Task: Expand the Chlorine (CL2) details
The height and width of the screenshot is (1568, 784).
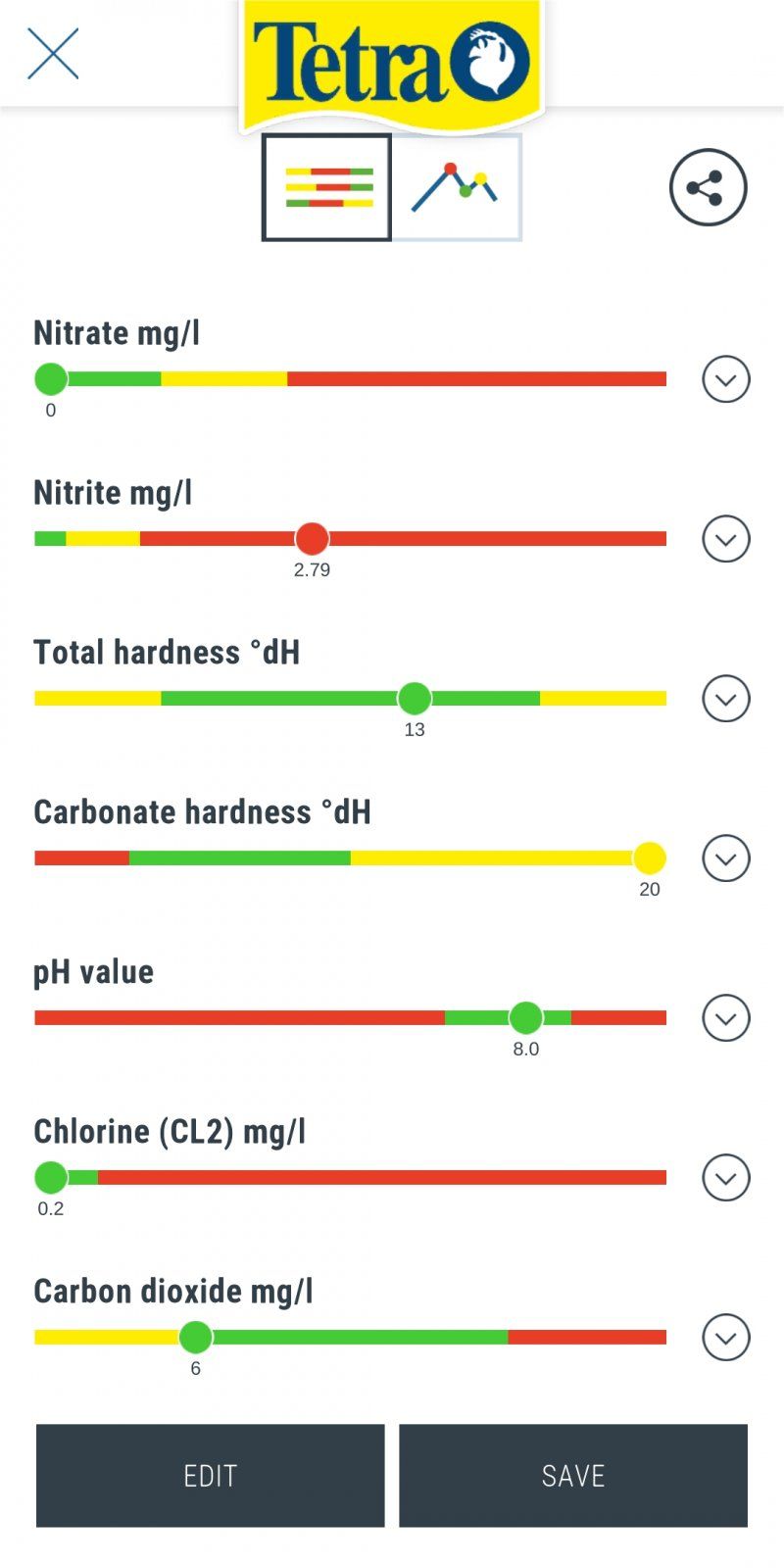Action: tap(726, 1178)
